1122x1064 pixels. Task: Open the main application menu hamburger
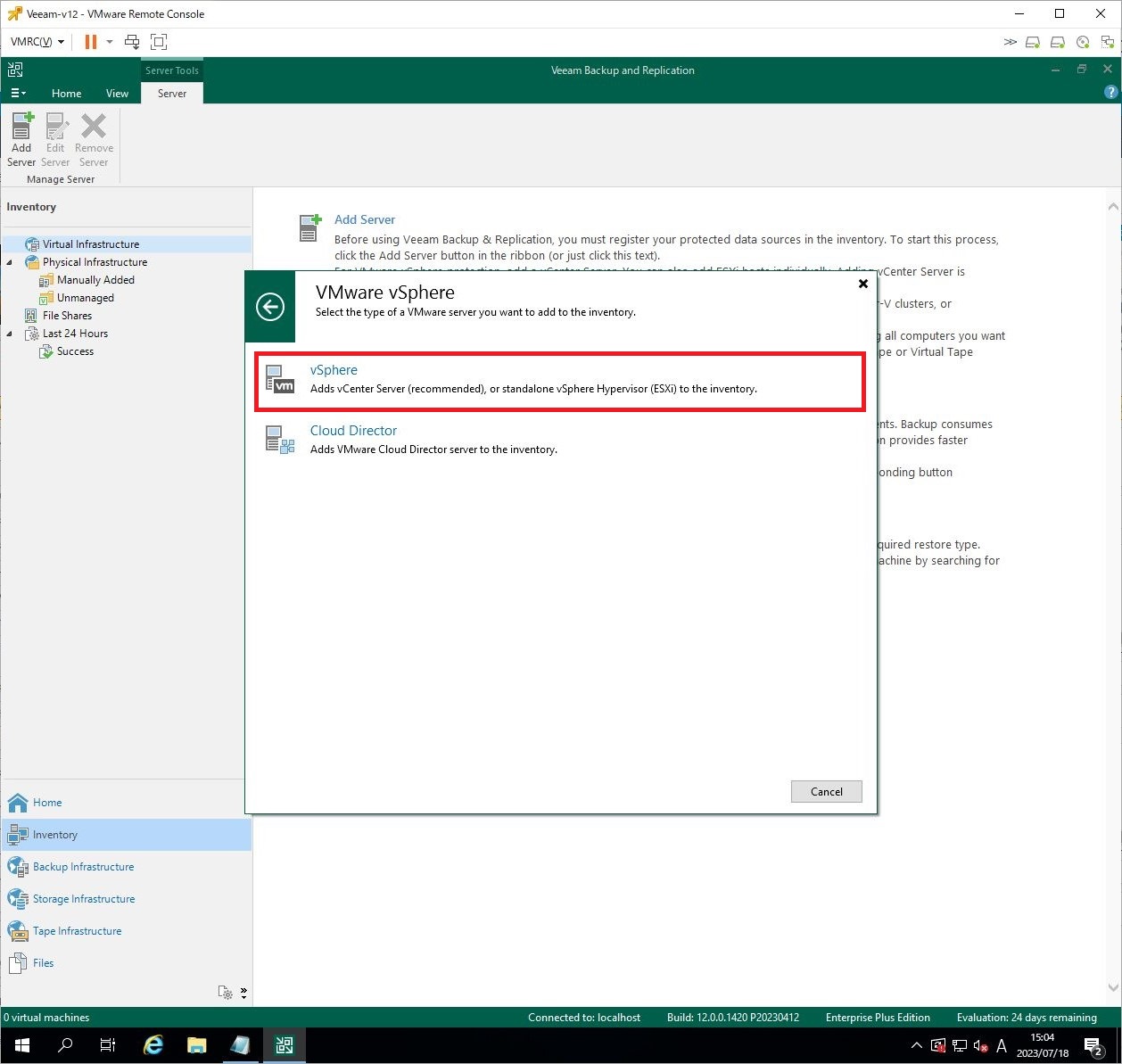(x=18, y=93)
